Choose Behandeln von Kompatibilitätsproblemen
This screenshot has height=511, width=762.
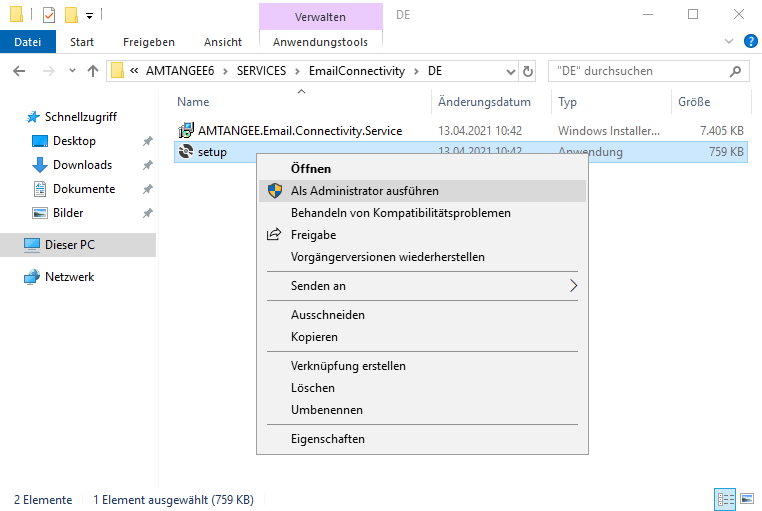[422, 213]
